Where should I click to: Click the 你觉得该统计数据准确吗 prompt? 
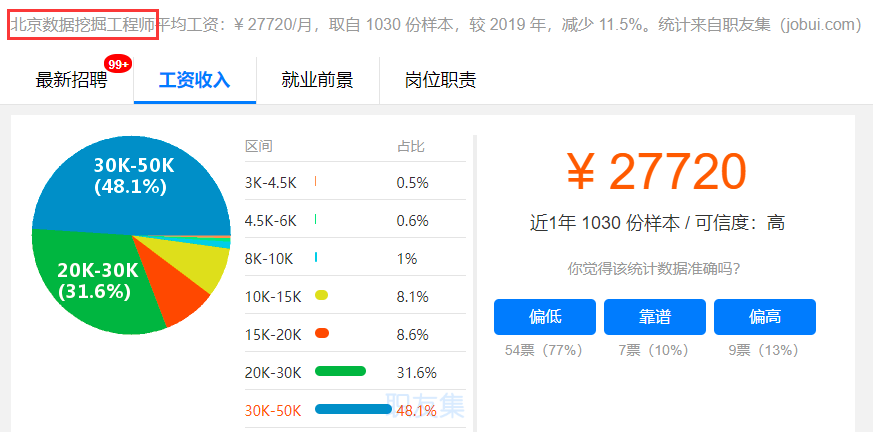[x=654, y=269]
